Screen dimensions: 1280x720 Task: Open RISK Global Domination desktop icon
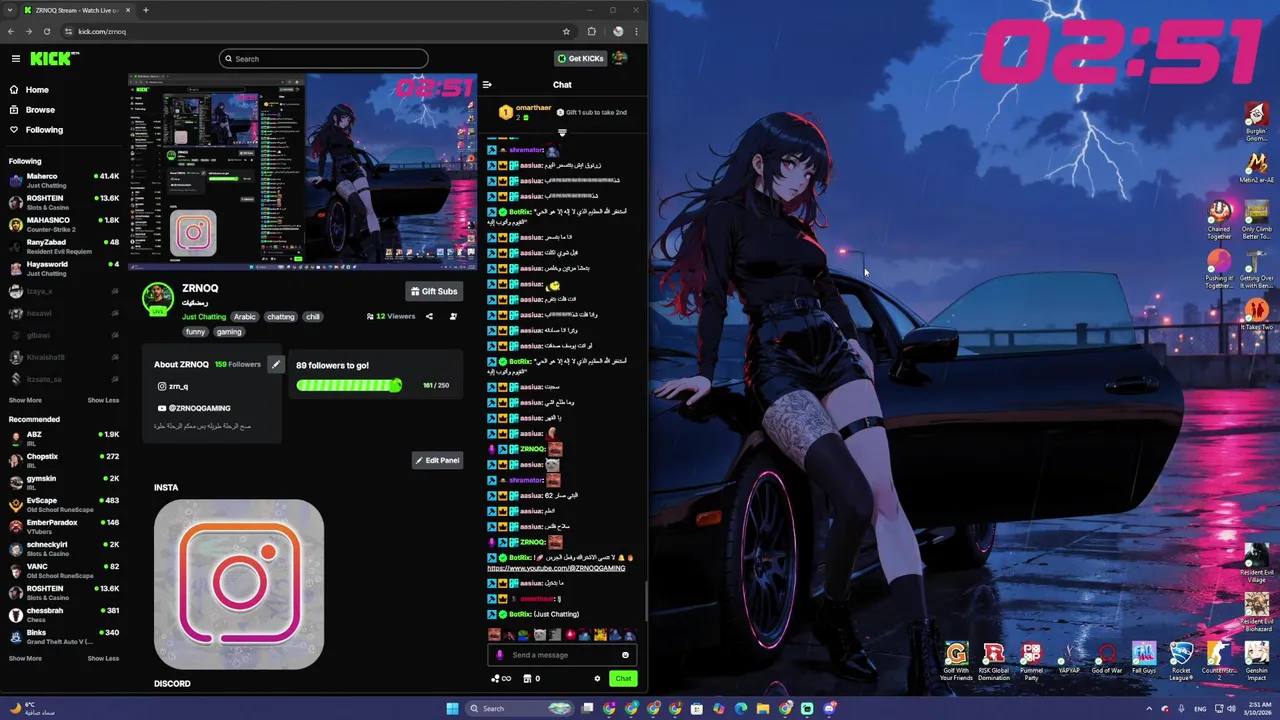pos(993,661)
